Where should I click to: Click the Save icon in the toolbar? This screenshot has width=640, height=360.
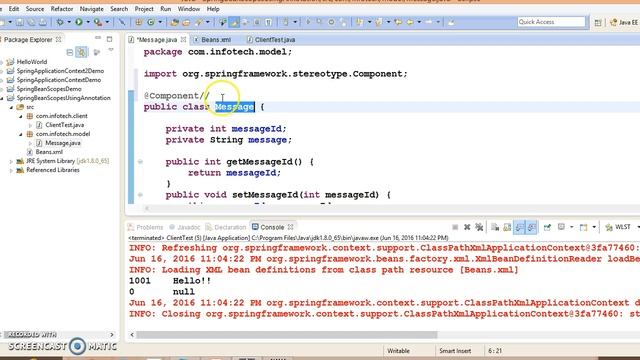[19, 22]
